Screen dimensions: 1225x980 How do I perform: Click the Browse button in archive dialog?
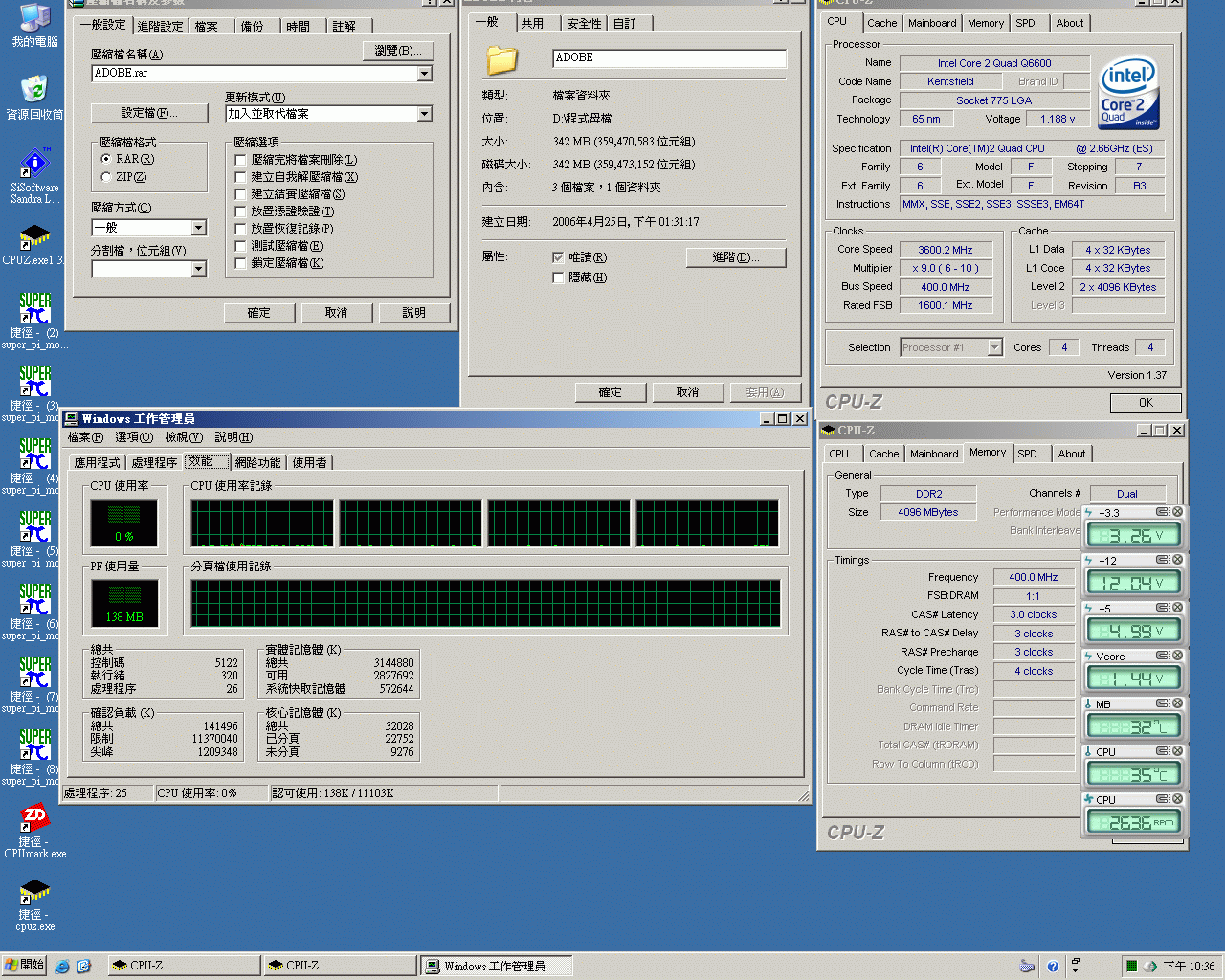[398, 51]
